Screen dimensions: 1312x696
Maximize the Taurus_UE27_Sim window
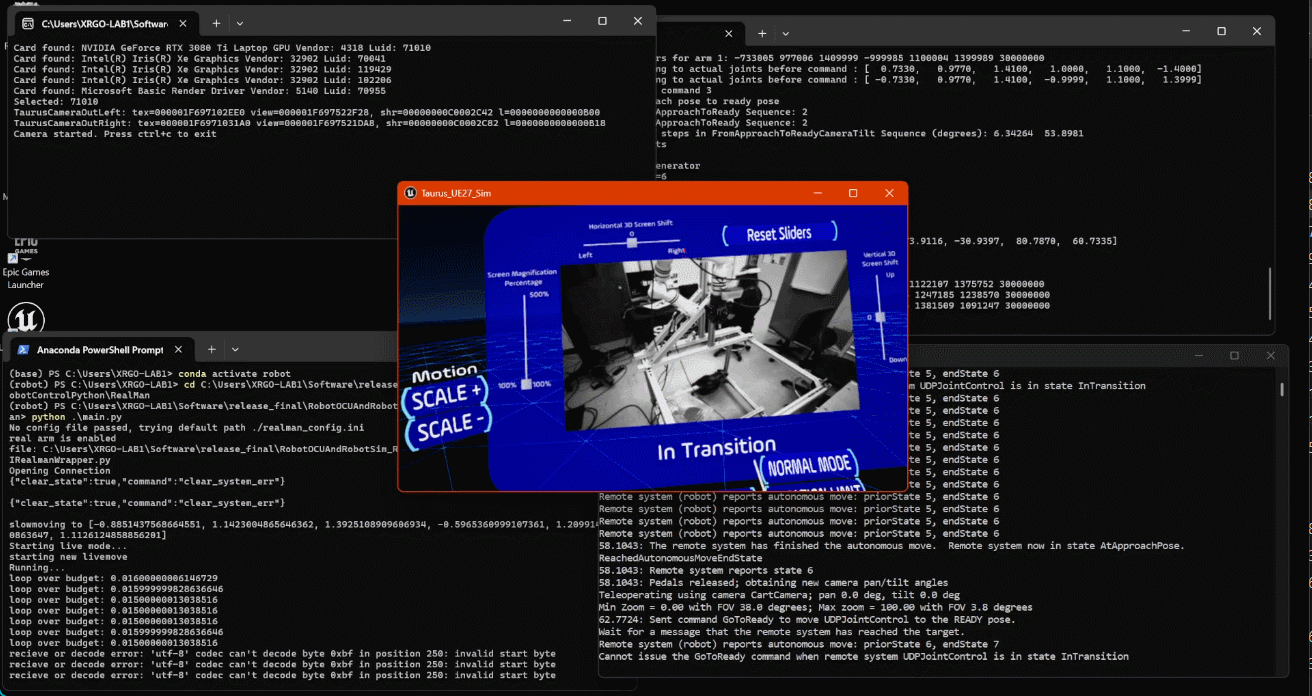tap(853, 193)
